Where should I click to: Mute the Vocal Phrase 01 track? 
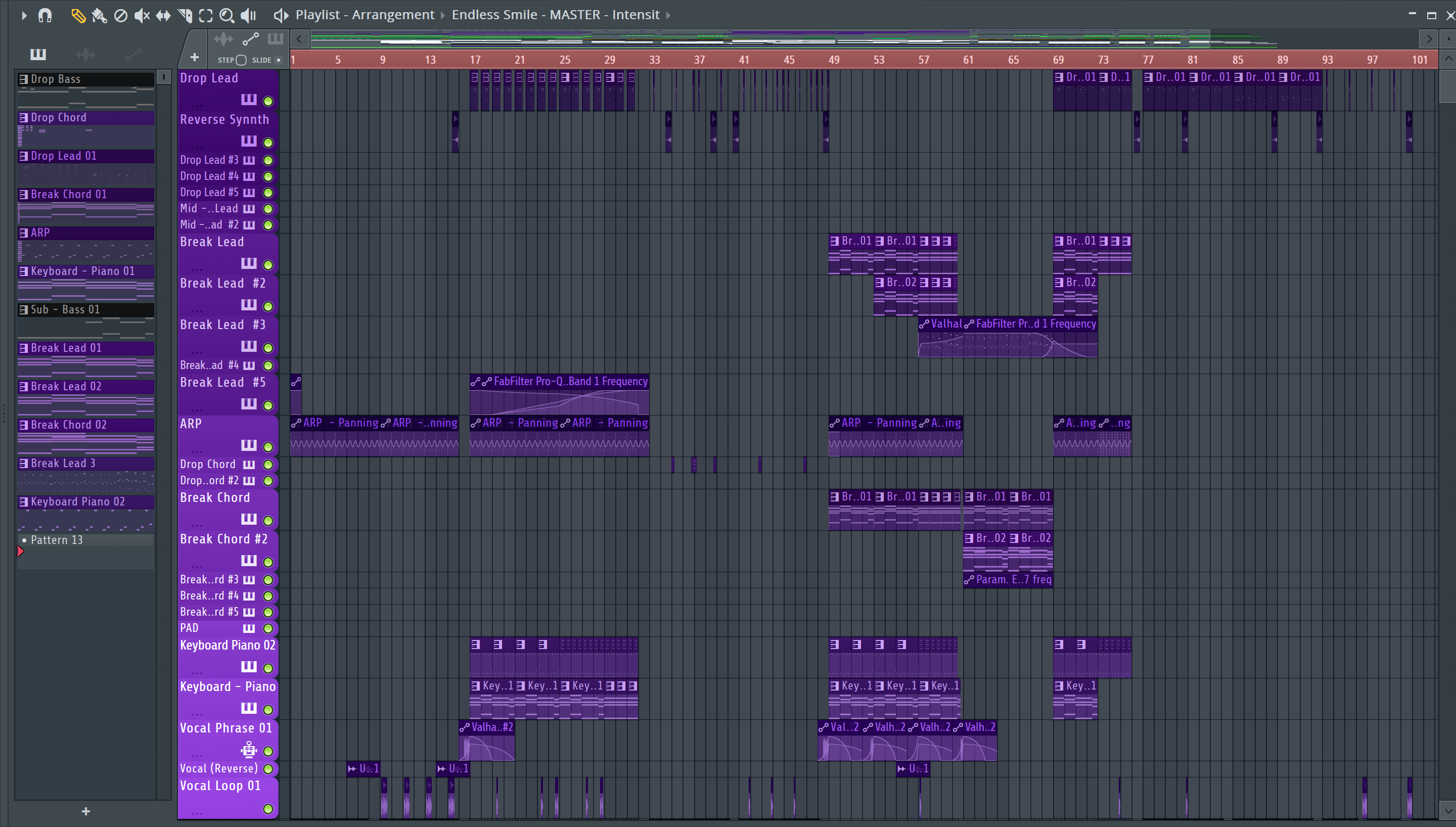pos(268,752)
